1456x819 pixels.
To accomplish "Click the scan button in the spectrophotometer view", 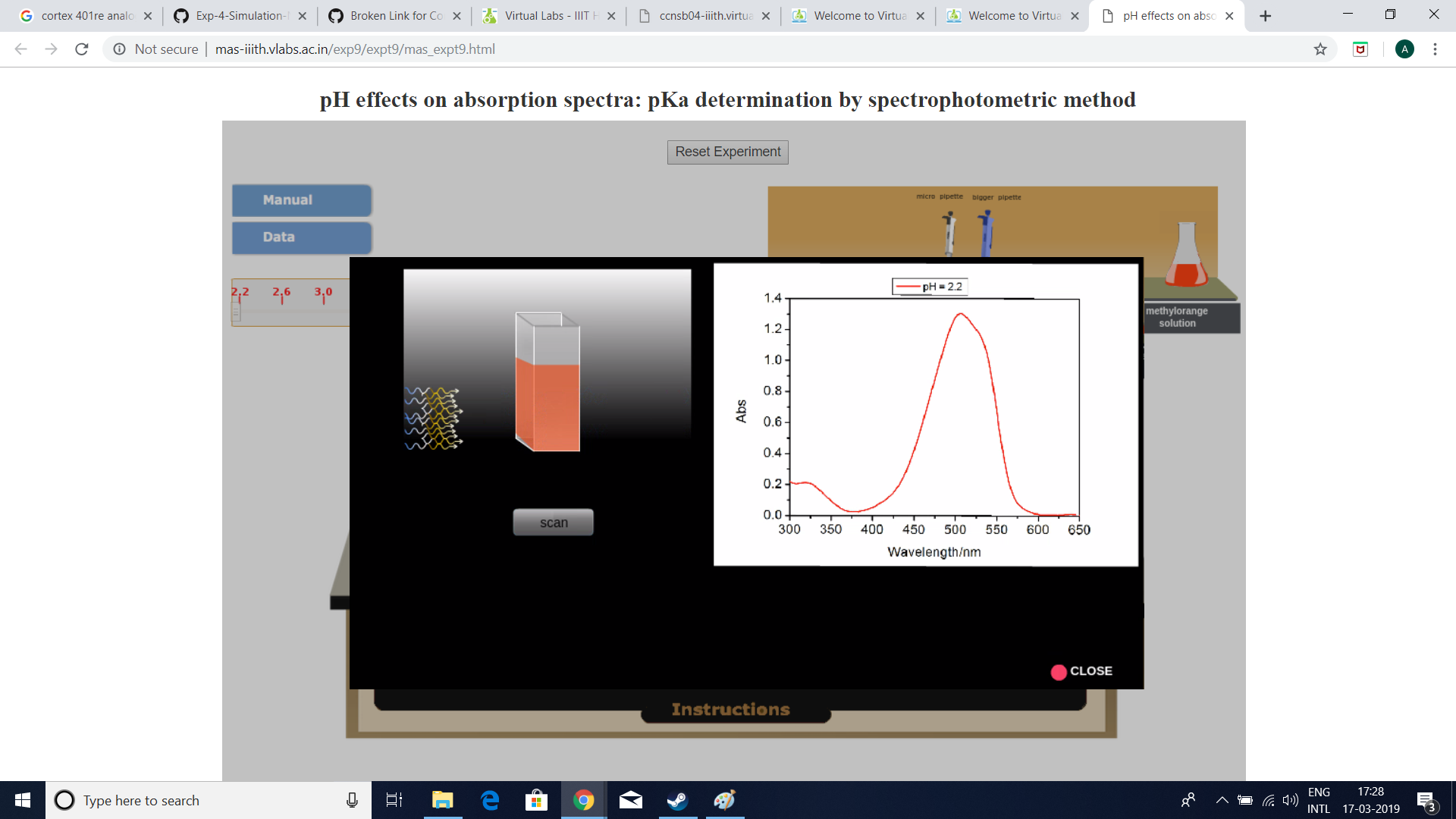I will click(553, 522).
